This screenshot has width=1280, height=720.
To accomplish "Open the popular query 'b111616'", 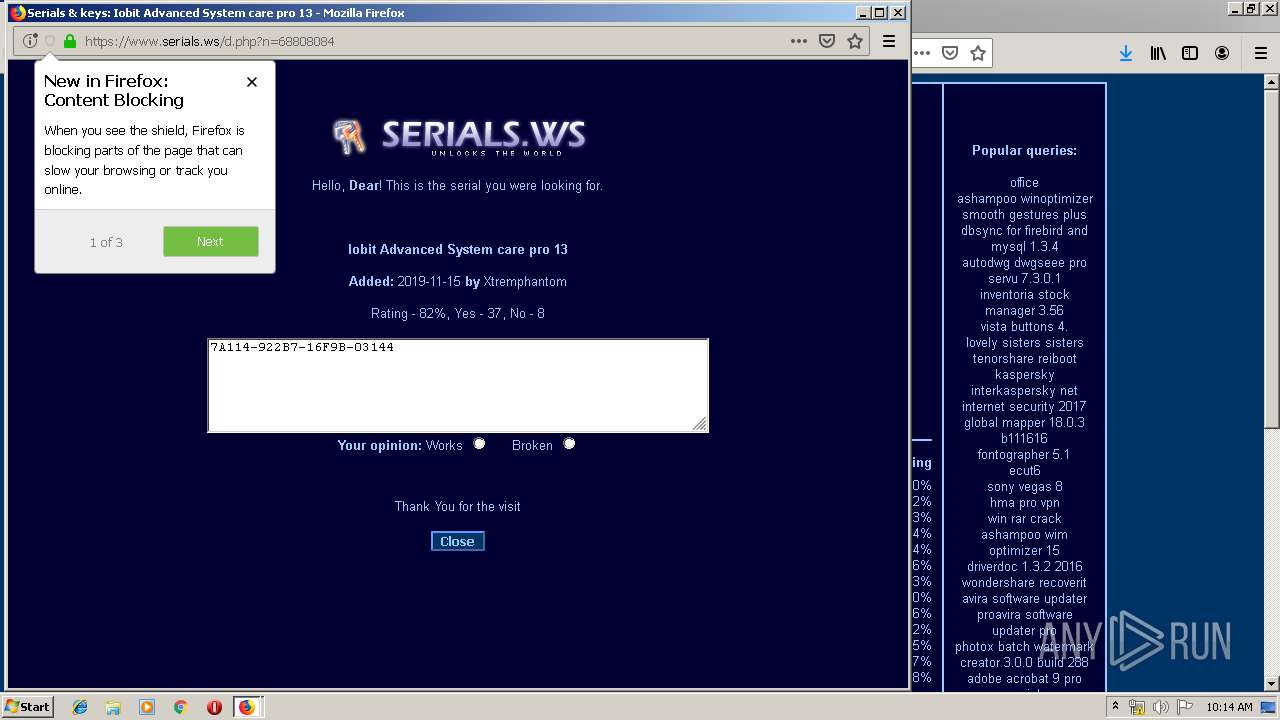I will click(x=1024, y=439).
